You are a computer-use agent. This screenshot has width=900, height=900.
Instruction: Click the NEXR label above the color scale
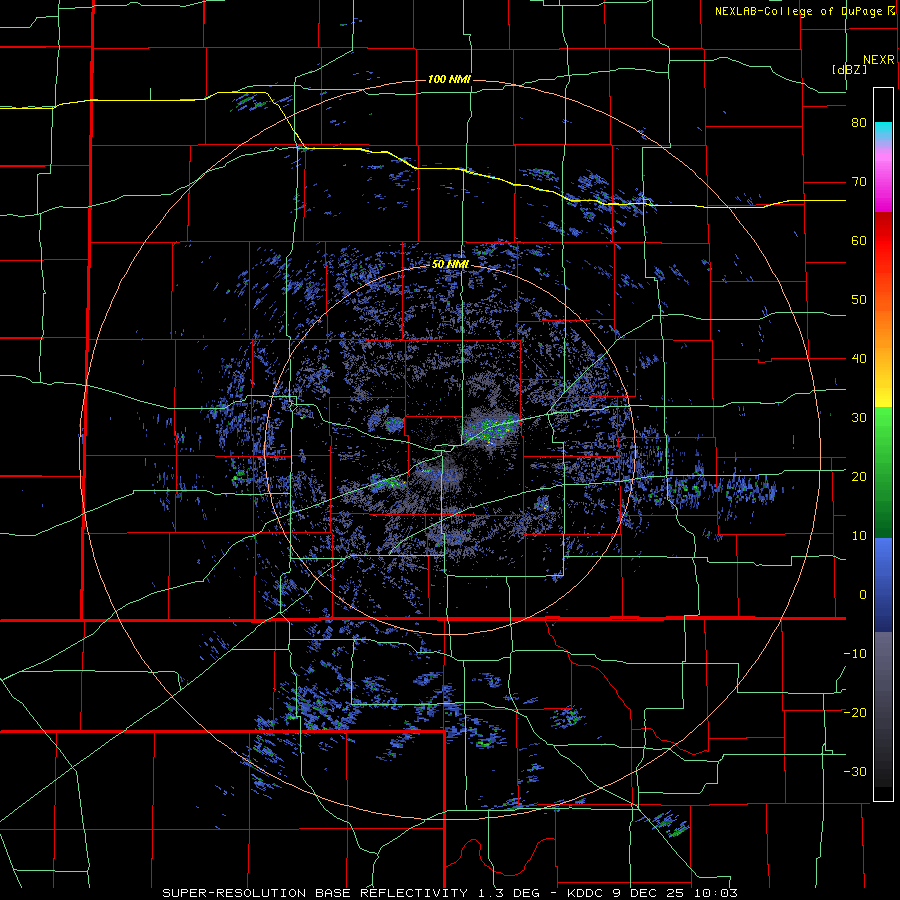[878, 60]
